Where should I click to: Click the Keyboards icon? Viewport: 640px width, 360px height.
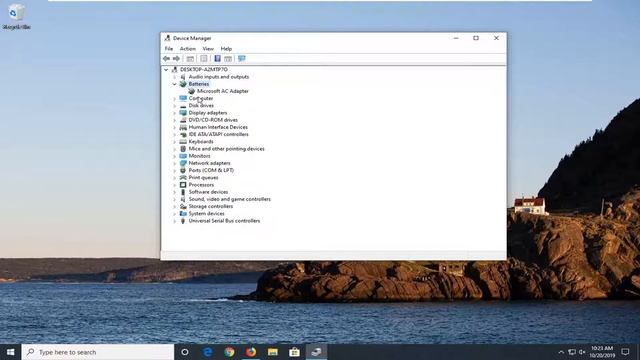(183, 142)
